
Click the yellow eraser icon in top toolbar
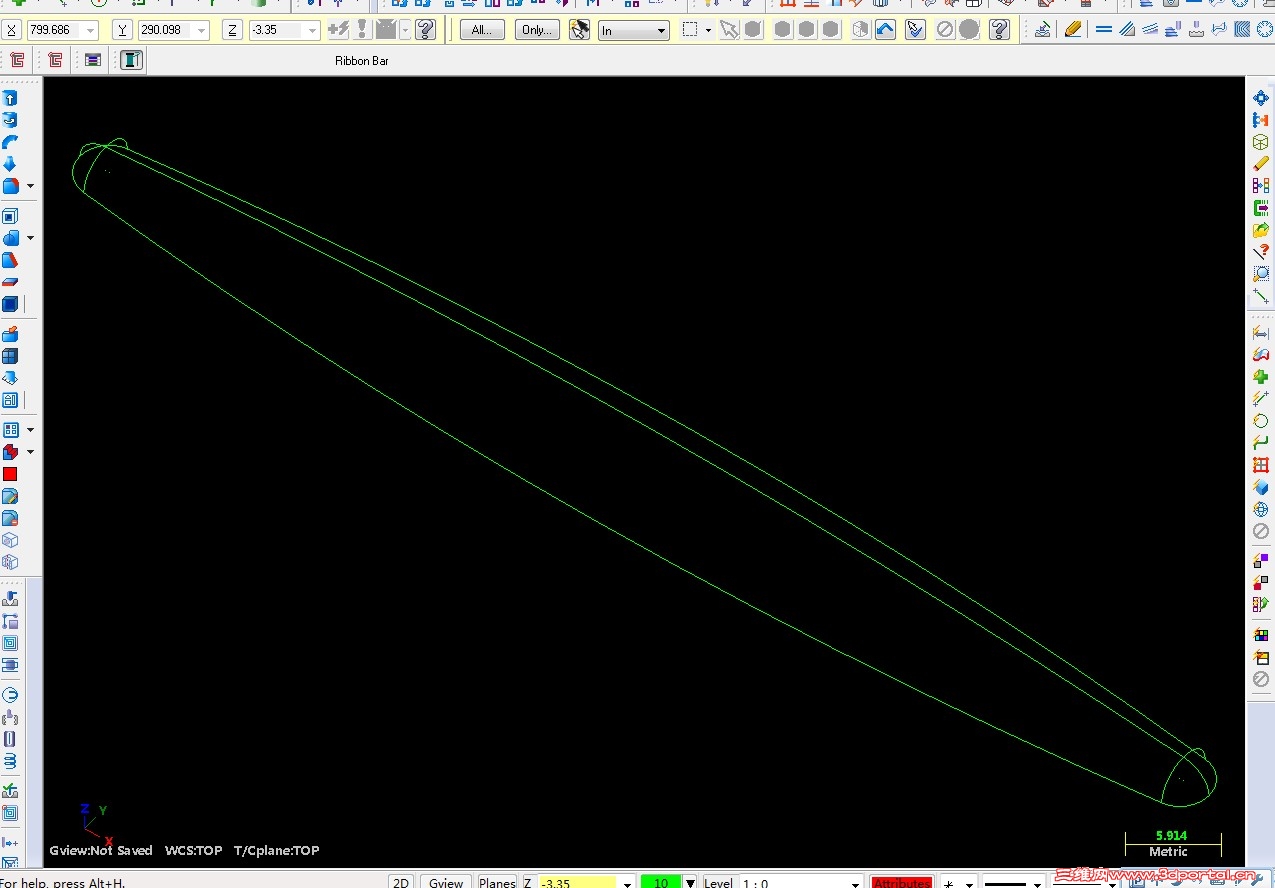(x=1073, y=30)
